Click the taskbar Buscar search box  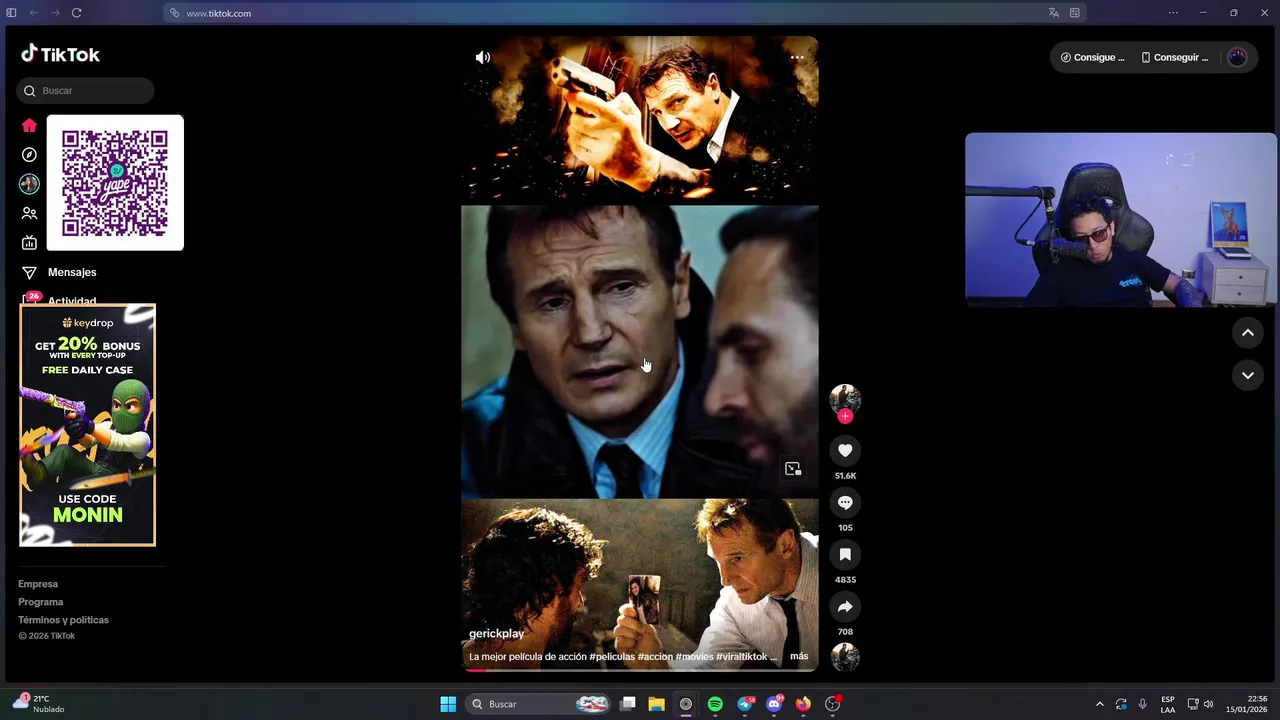point(540,704)
